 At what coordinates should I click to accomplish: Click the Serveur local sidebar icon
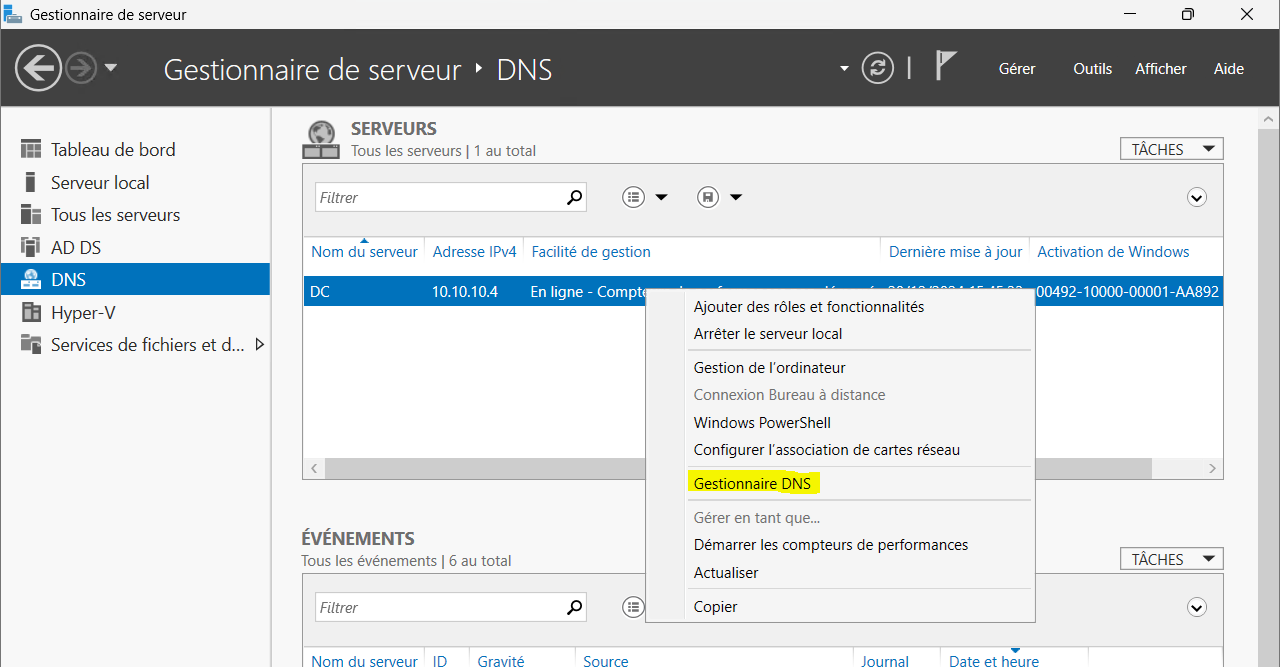(31, 183)
